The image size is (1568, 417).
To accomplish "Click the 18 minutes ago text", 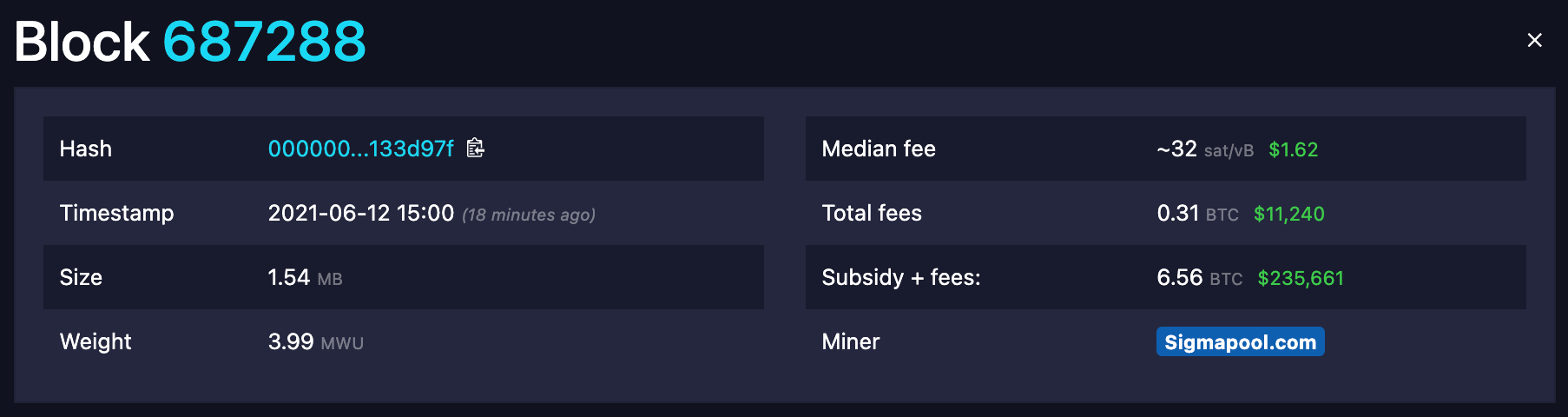I will pyautogui.click(x=529, y=215).
